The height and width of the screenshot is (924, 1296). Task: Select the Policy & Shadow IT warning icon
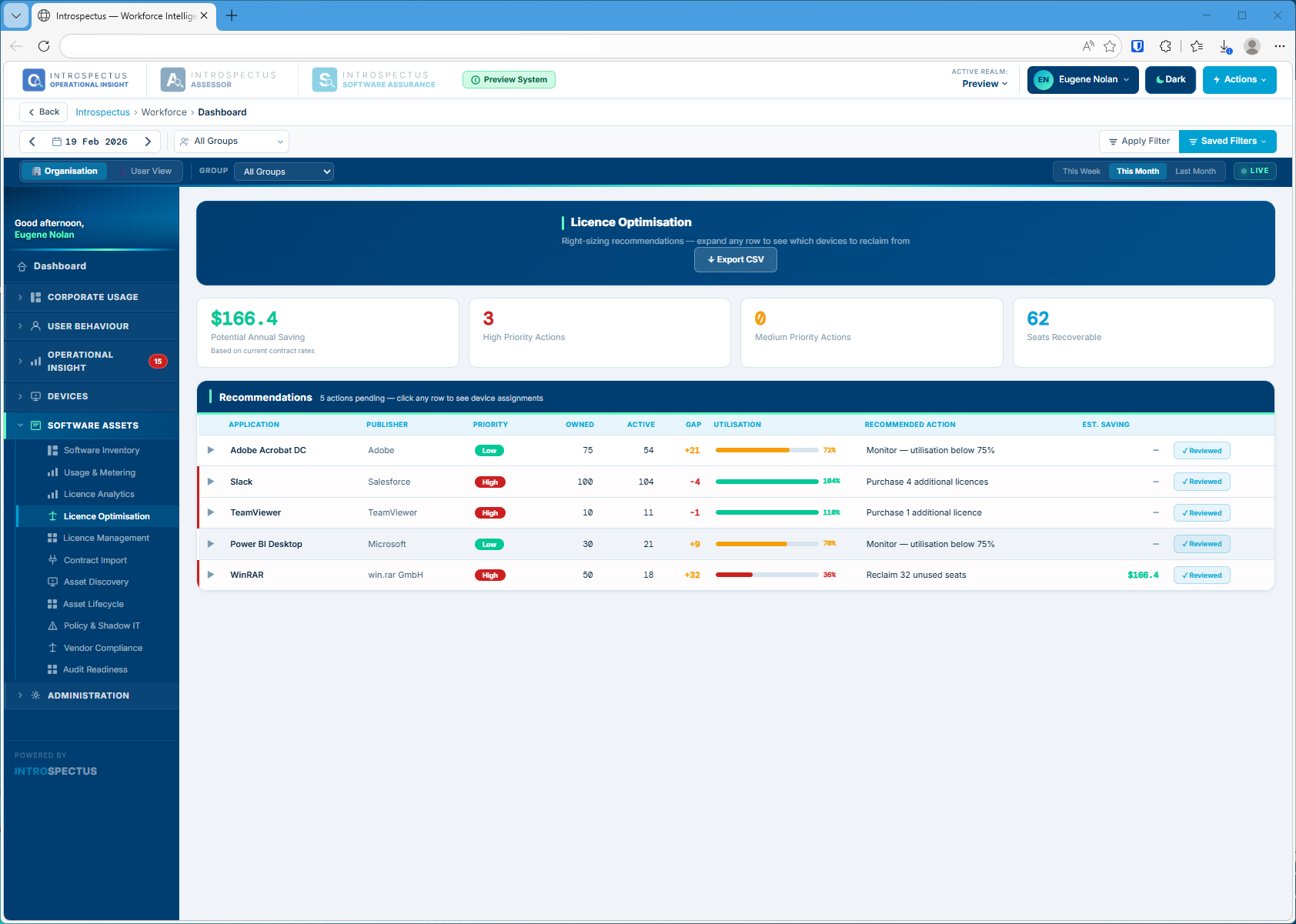(51, 625)
